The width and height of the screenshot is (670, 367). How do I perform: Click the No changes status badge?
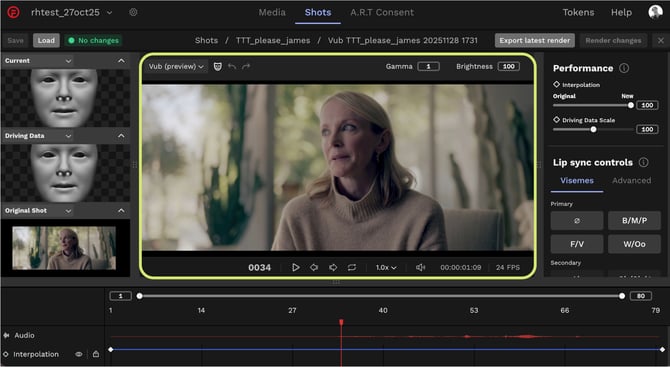(93, 41)
